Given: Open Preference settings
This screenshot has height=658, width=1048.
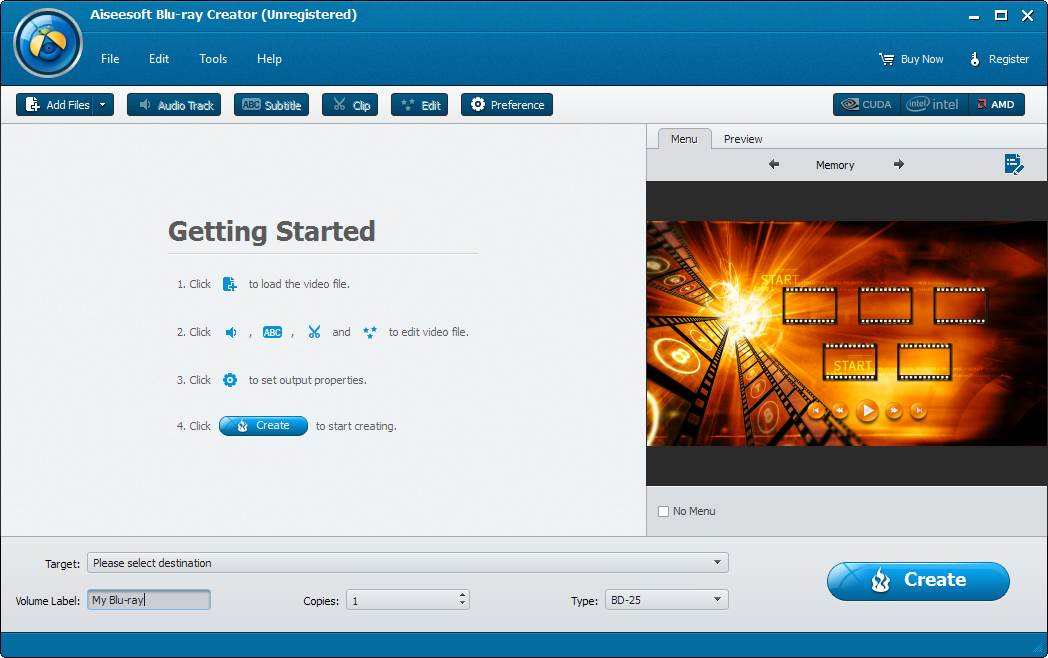Looking at the screenshot, I should pos(506,104).
